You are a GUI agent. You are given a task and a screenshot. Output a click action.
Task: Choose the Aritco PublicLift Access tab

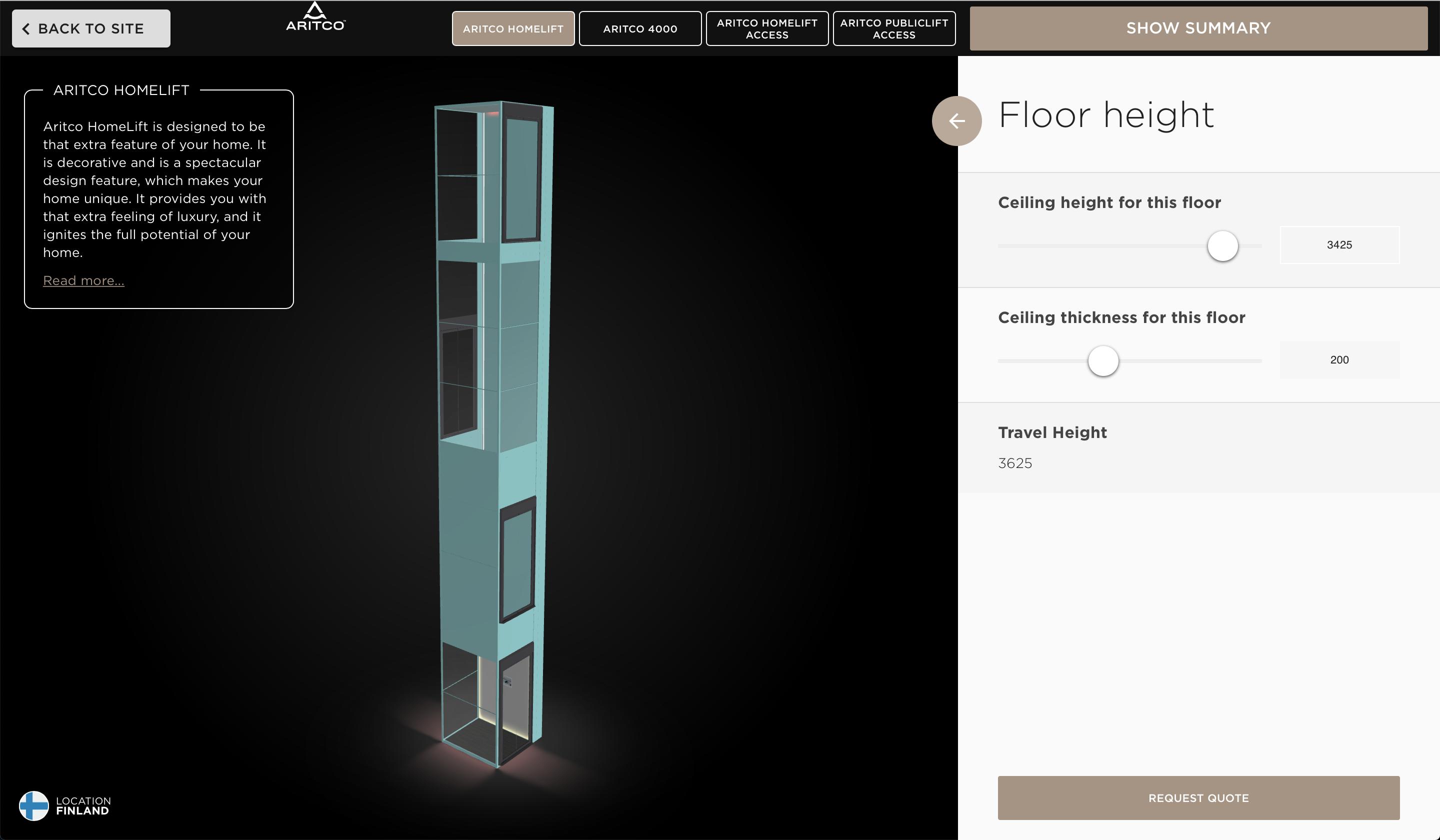pyautogui.click(x=893, y=28)
